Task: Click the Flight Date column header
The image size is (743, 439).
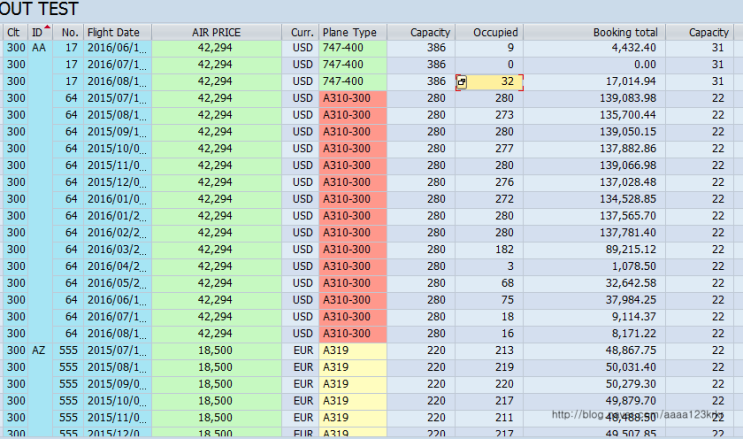Action: coord(113,33)
